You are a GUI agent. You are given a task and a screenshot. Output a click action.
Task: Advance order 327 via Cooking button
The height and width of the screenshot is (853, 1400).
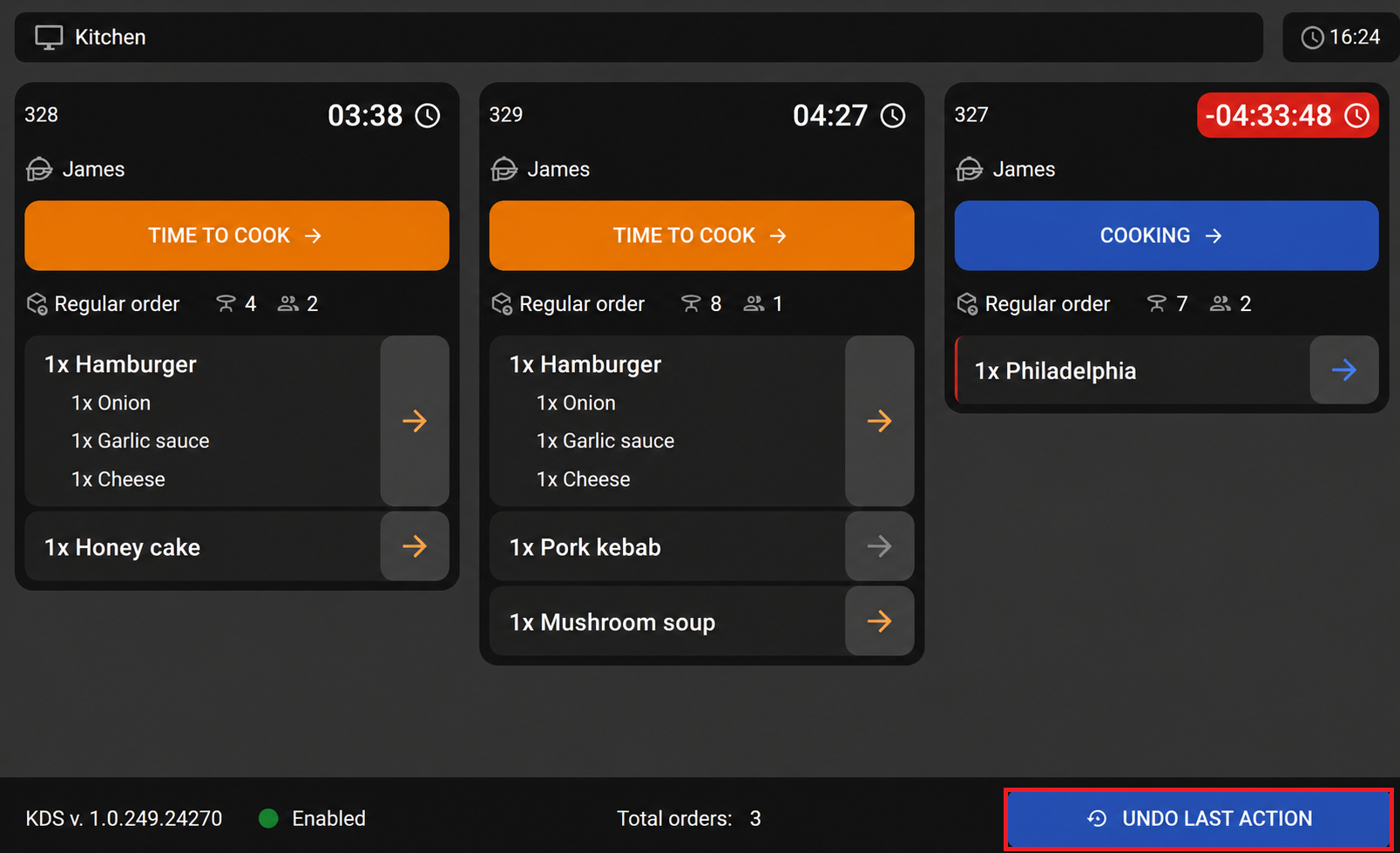pos(1167,235)
